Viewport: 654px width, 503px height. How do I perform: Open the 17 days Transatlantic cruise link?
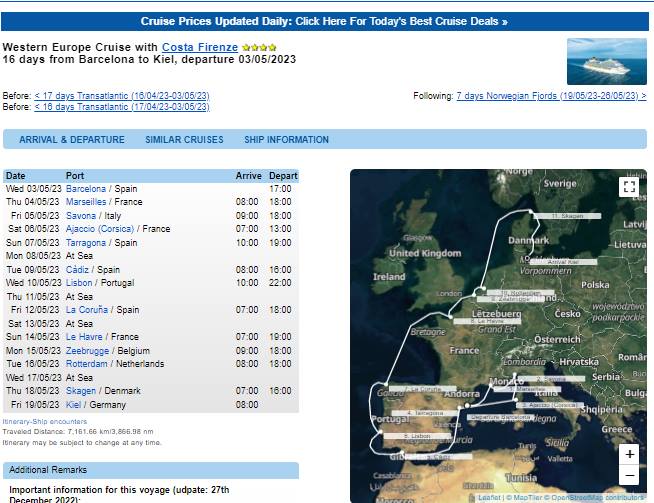(122, 96)
